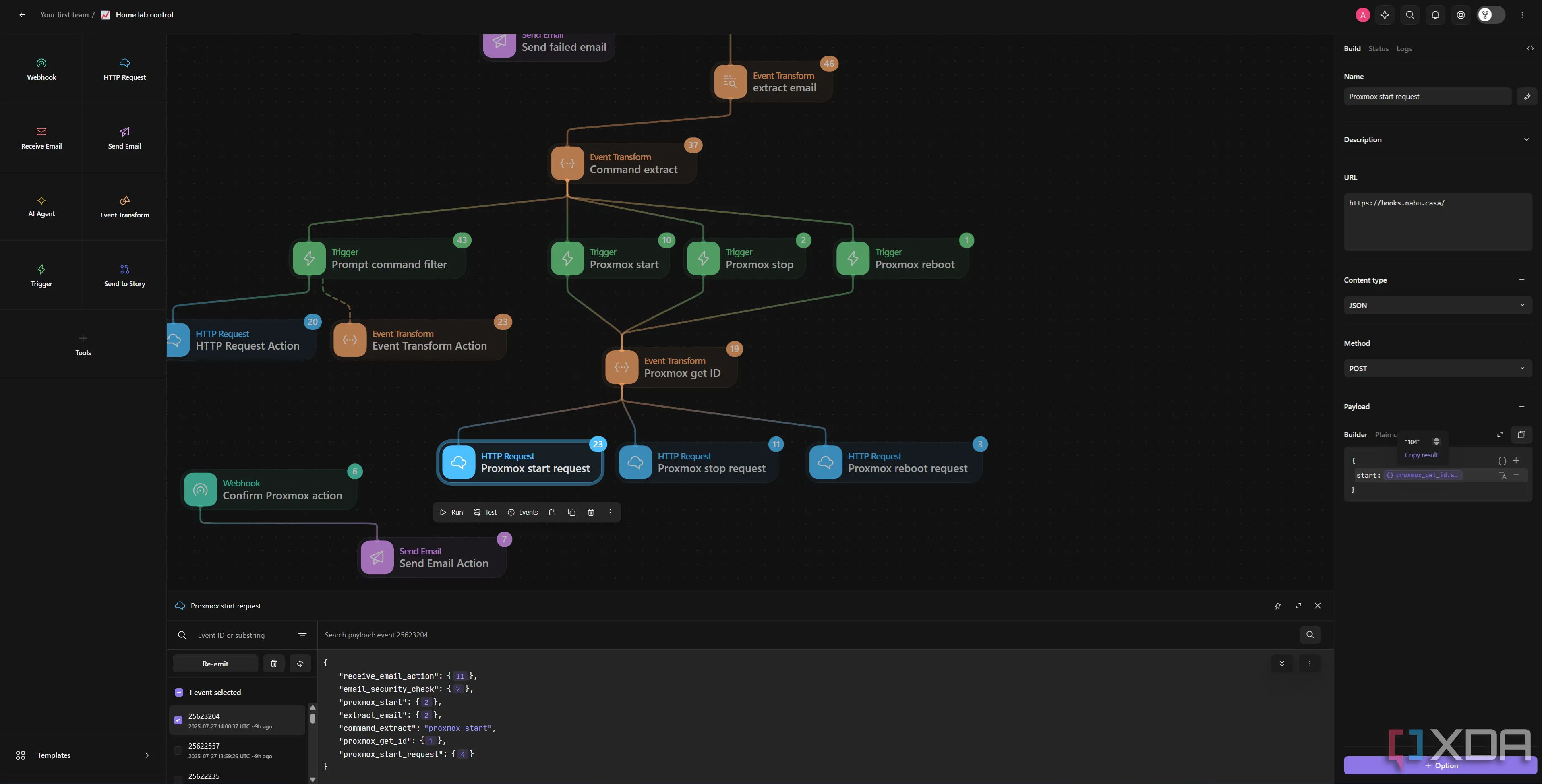
Task: Expand the Description section
Action: tap(1526, 139)
